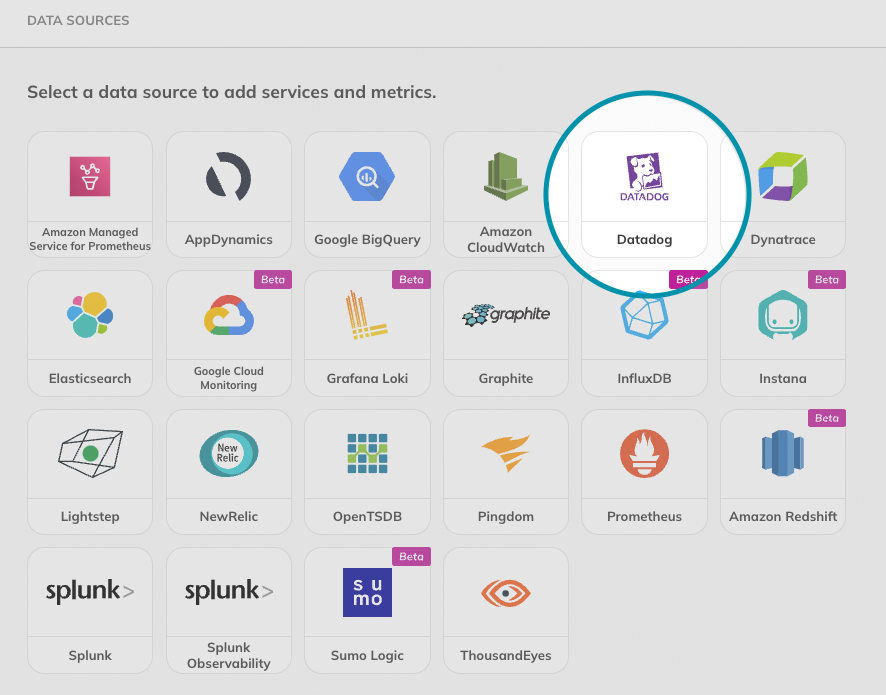Click the AppDynamics logo icon
Viewport: 886px width, 695px height.
point(228,178)
